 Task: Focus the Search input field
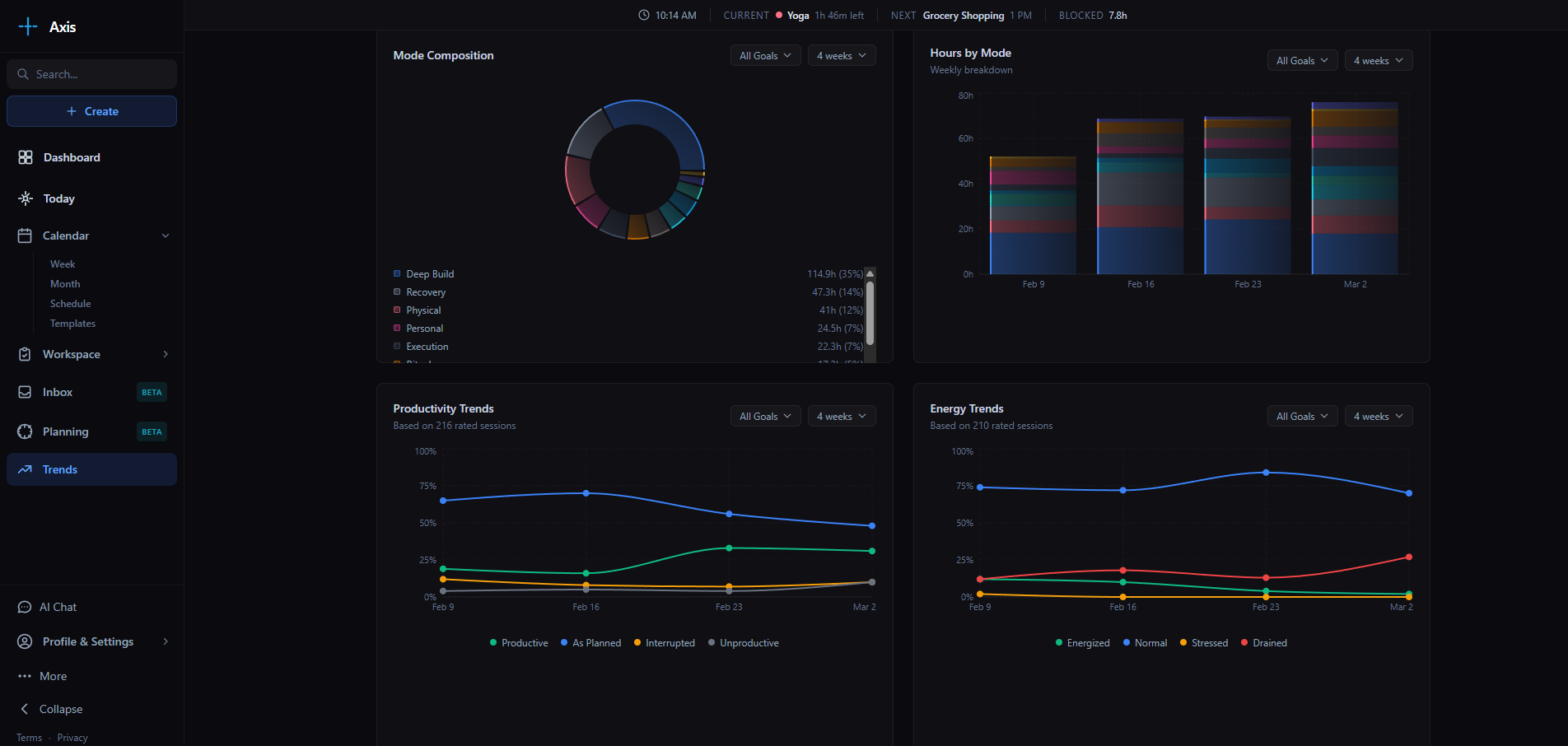[x=99, y=74]
